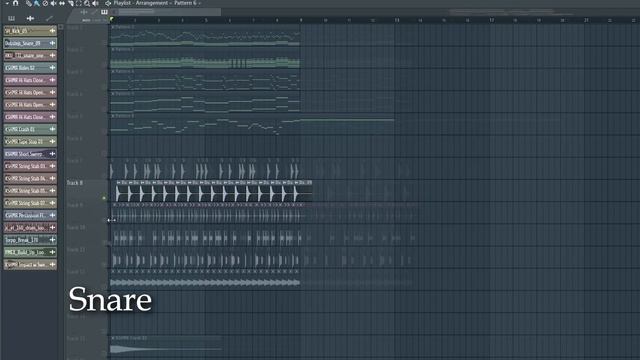
Task: Click audio icon on Dubstep_Snare_09 item
Action: [52, 43]
